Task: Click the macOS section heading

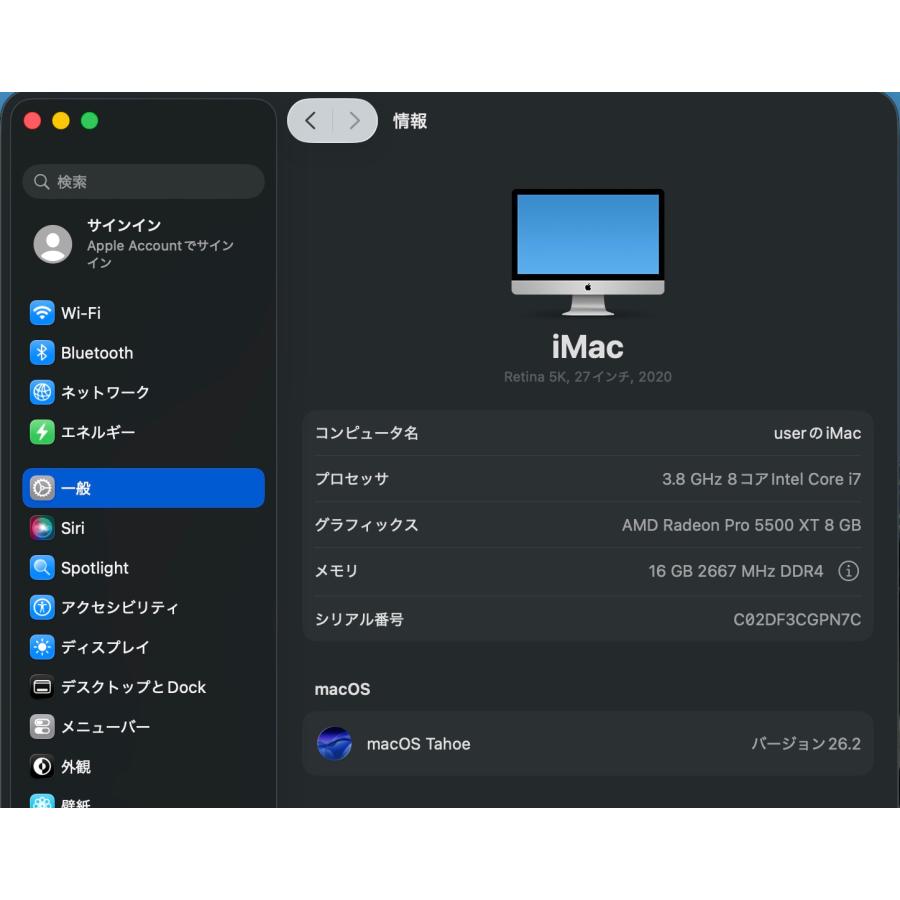Action: [342, 689]
